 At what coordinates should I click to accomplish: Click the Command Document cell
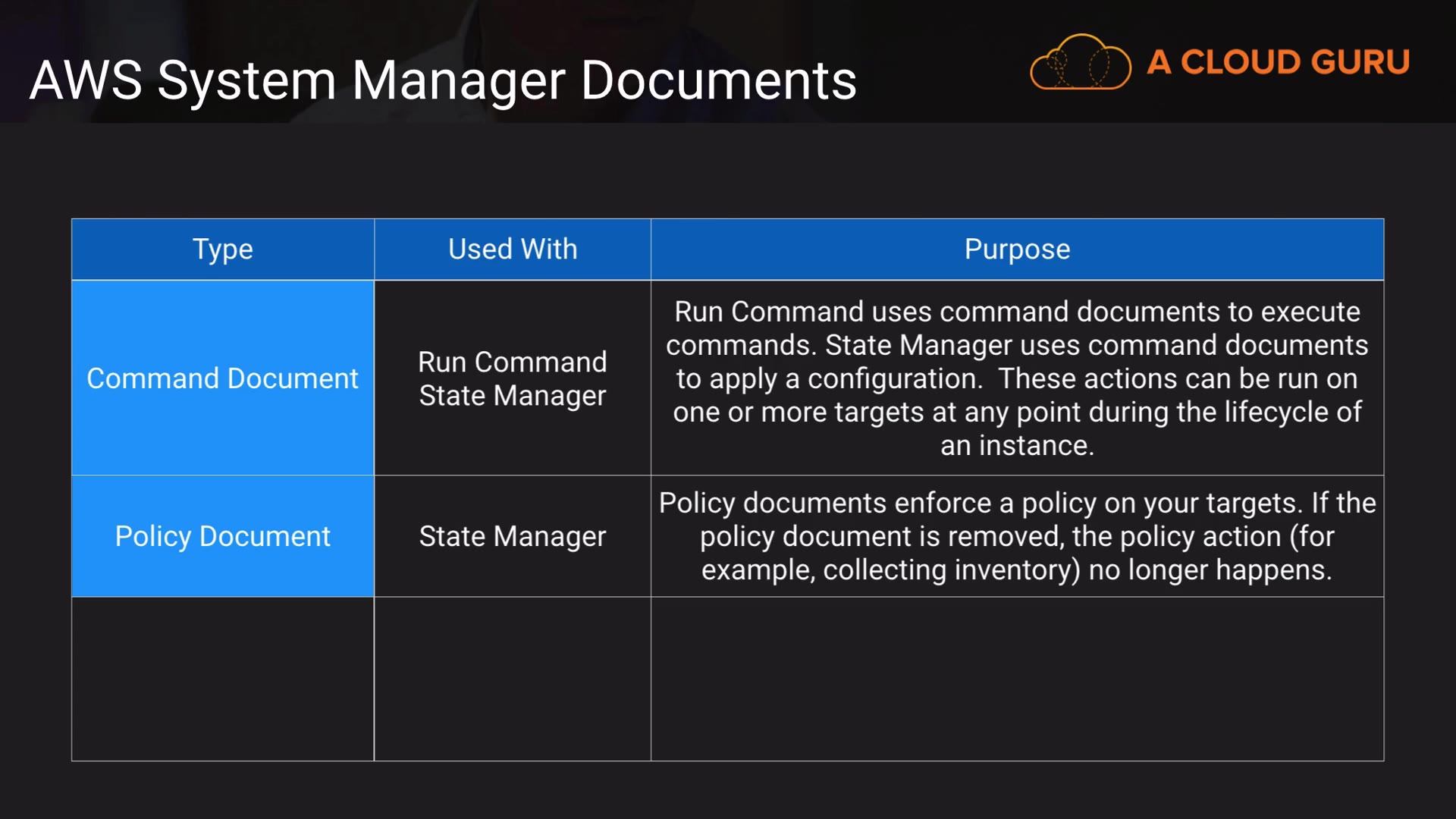(x=222, y=378)
